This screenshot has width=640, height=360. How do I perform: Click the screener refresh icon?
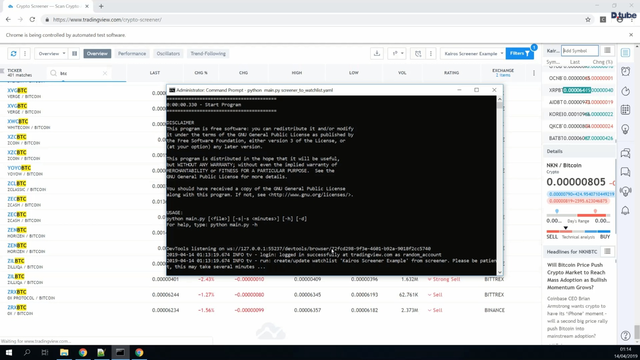[x=13, y=53]
